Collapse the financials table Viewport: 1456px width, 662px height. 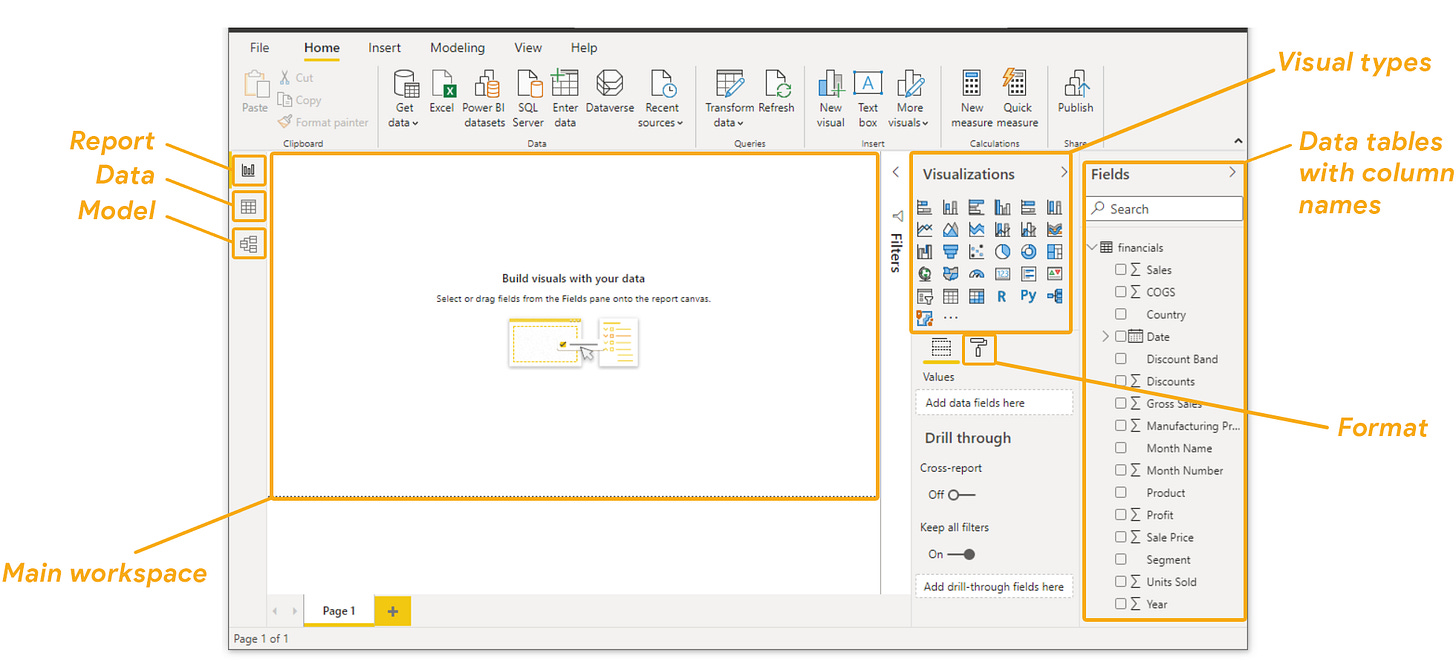tap(1091, 248)
